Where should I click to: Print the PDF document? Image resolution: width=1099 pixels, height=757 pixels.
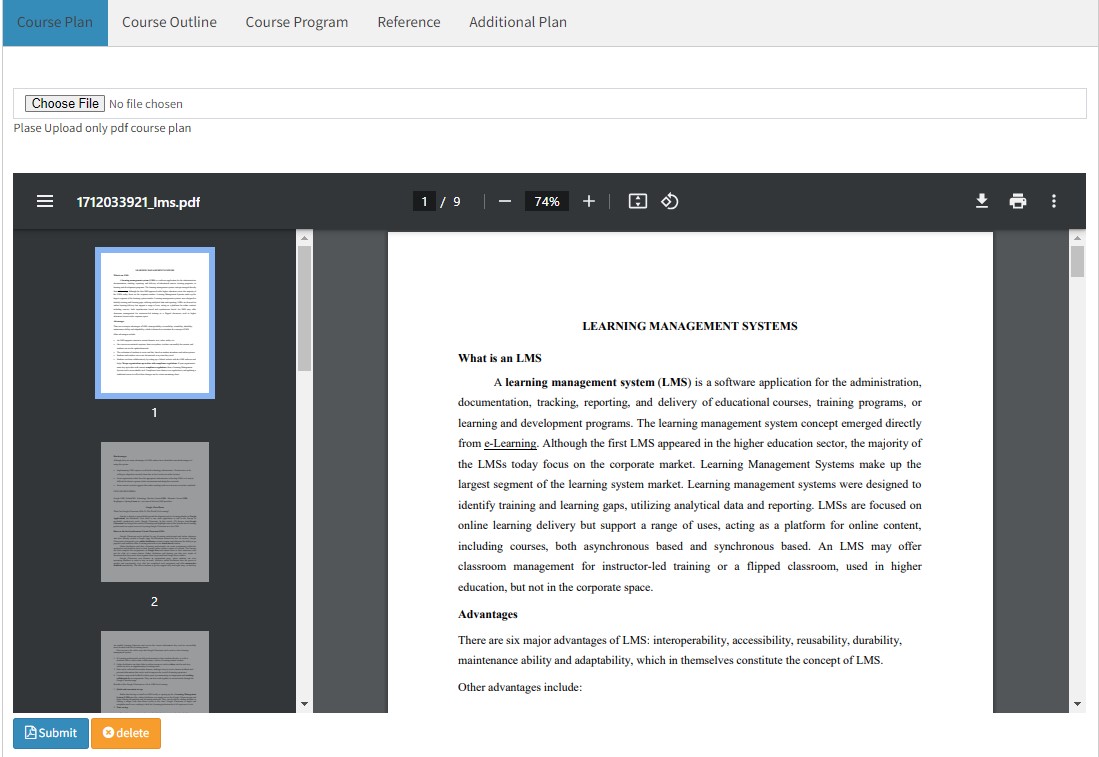[x=1018, y=201]
